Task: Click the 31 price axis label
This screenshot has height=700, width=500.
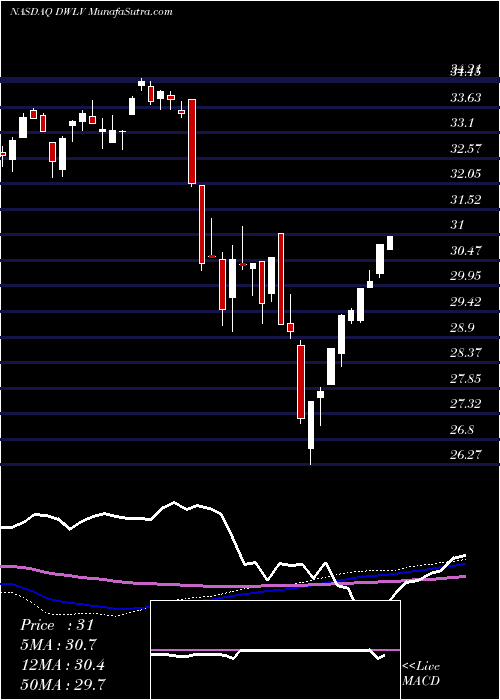Action: pos(457,225)
